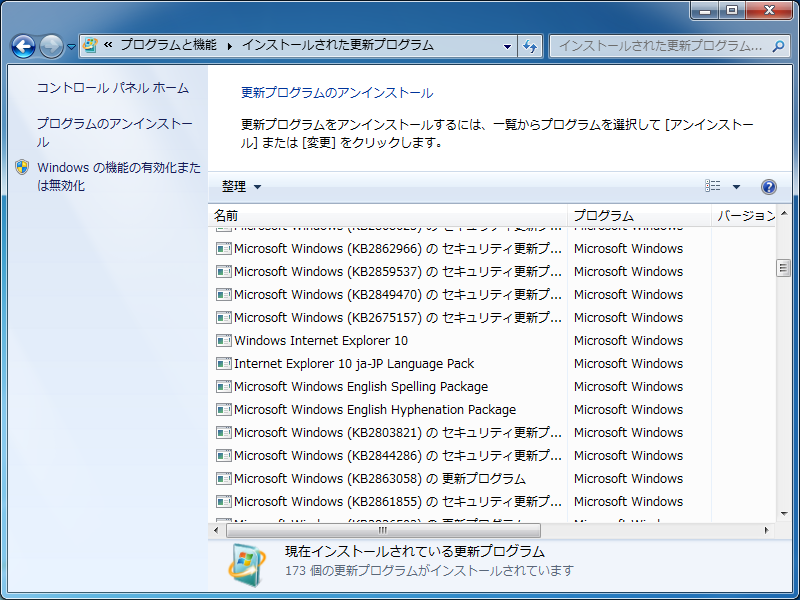Open the 整理 organize menu
The width and height of the screenshot is (800, 600).
click(x=241, y=187)
